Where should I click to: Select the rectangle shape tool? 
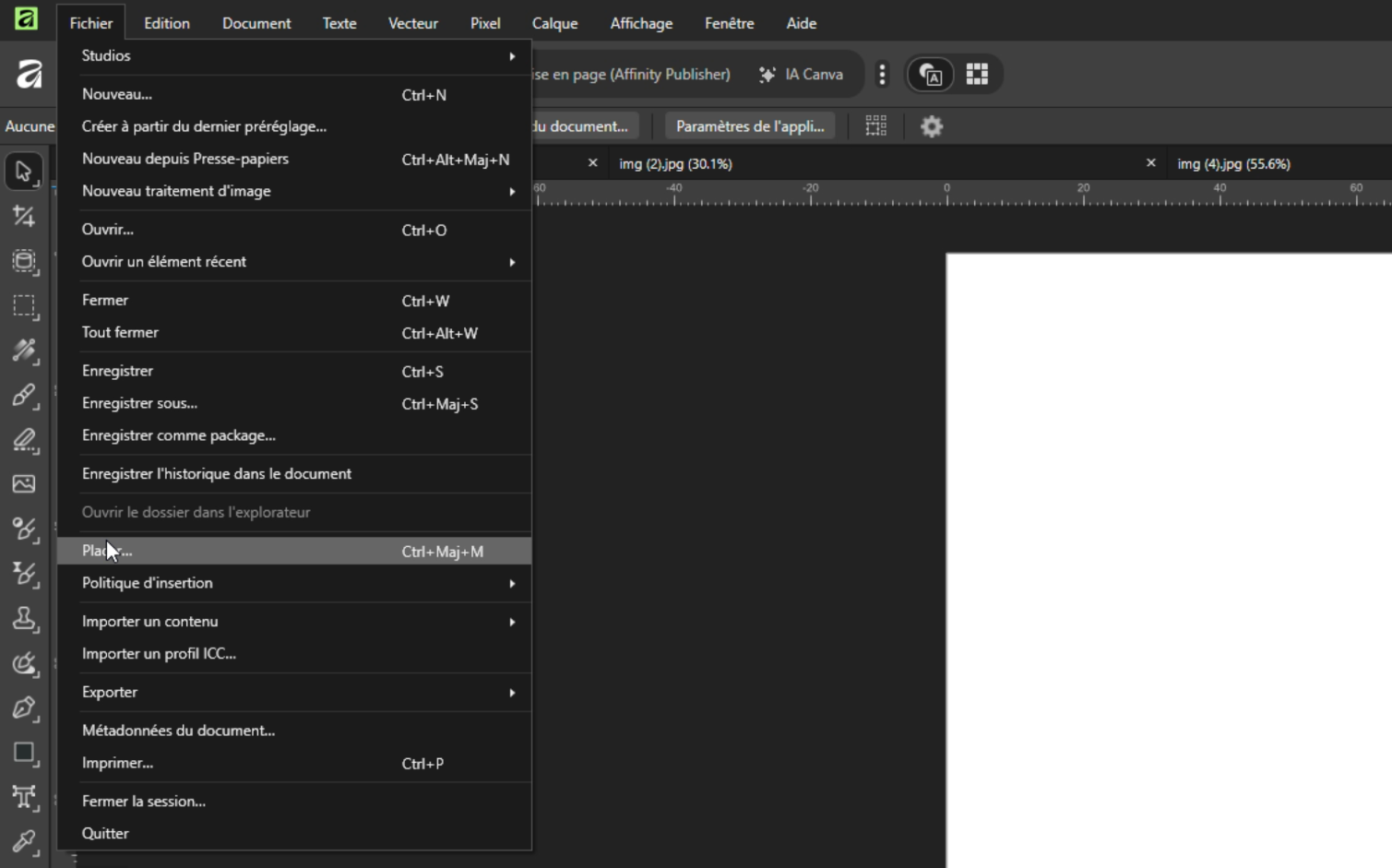[x=24, y=753]
